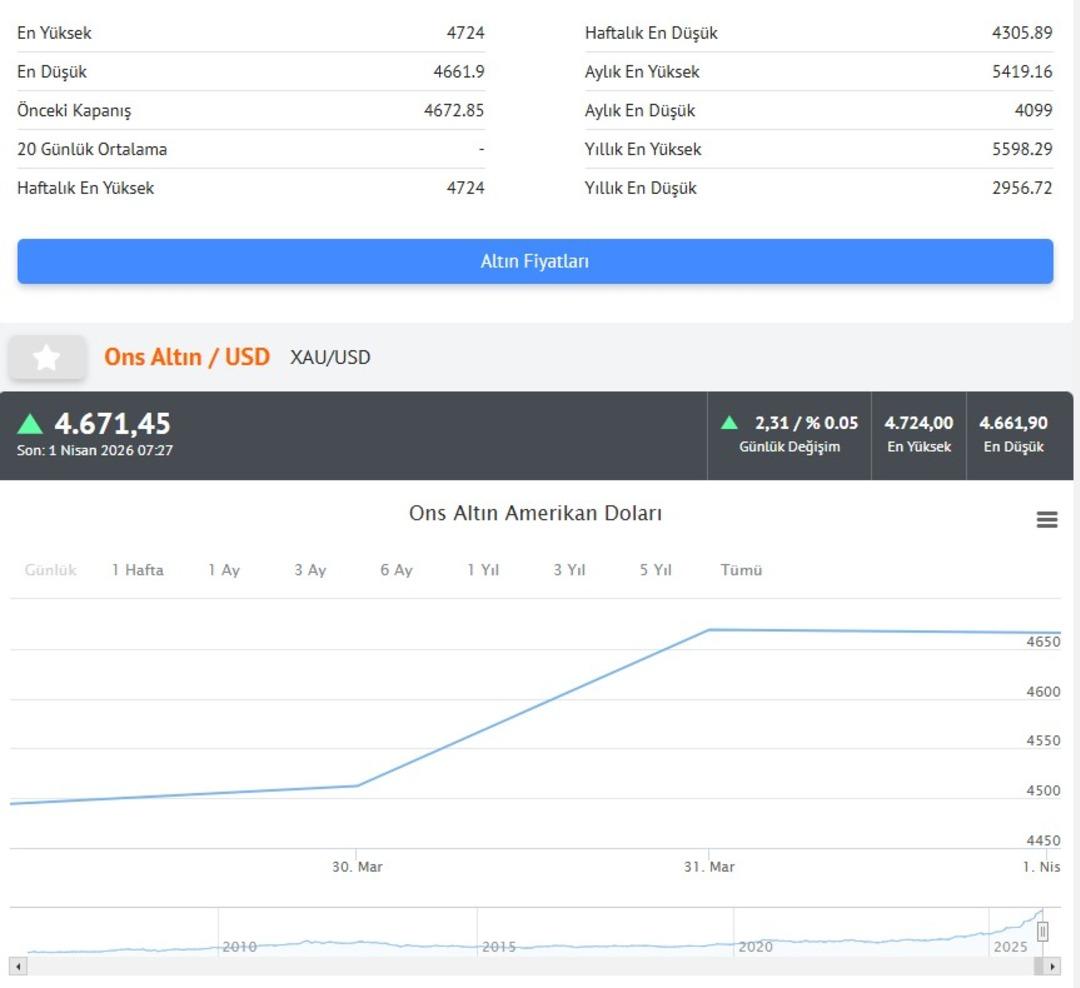Display the 5 Yıl price history
The width and height of the screenshot is (1080, 988).
[656, 570]
